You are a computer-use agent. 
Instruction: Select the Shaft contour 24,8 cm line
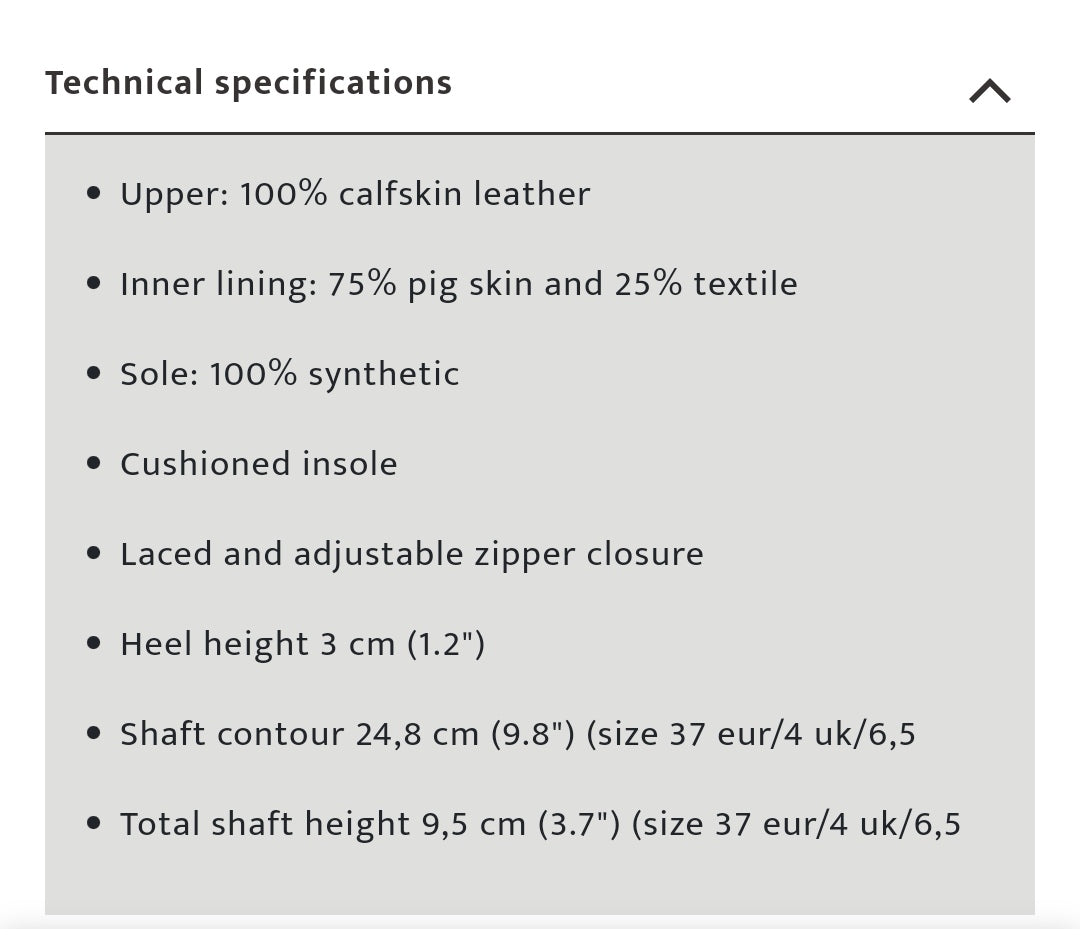coord(517,734)
